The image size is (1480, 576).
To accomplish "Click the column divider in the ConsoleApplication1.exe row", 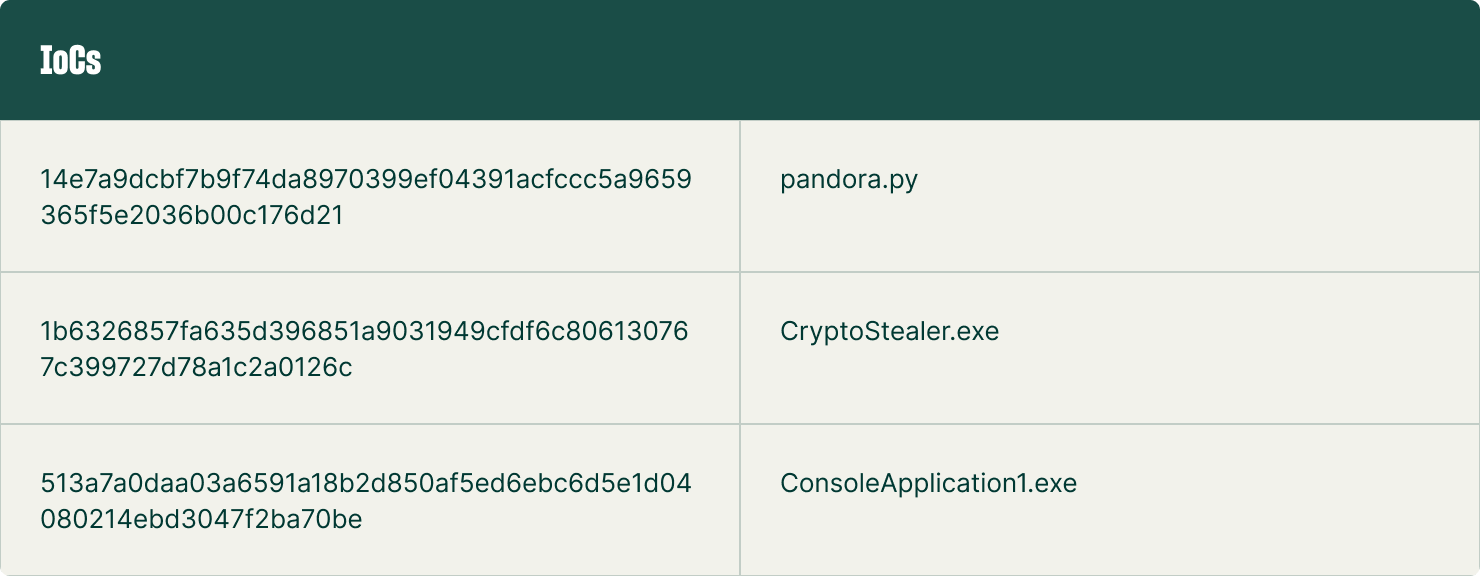I will 740,500.
